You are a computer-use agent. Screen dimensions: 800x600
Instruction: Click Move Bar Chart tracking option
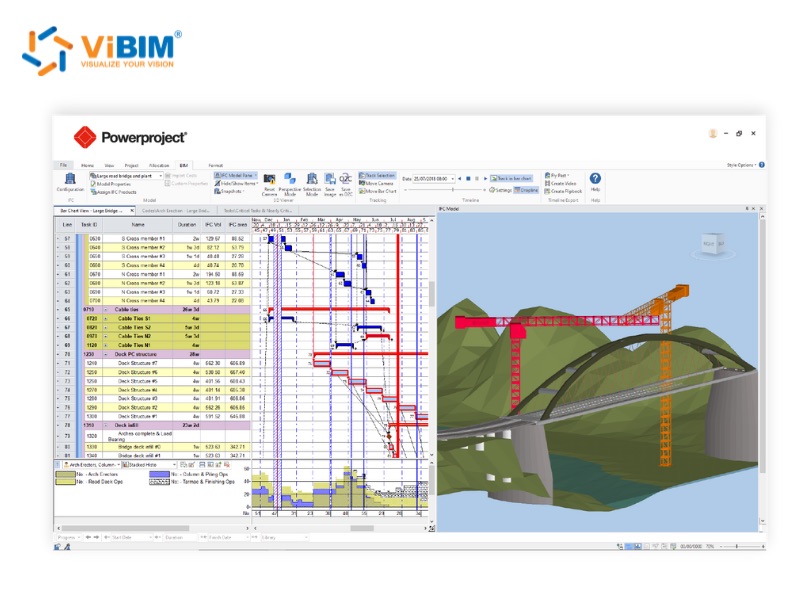pos(378,191)
